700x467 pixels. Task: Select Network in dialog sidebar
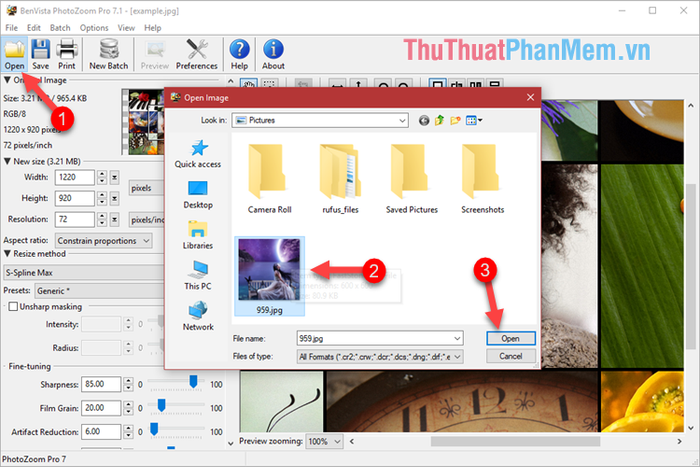198,317
